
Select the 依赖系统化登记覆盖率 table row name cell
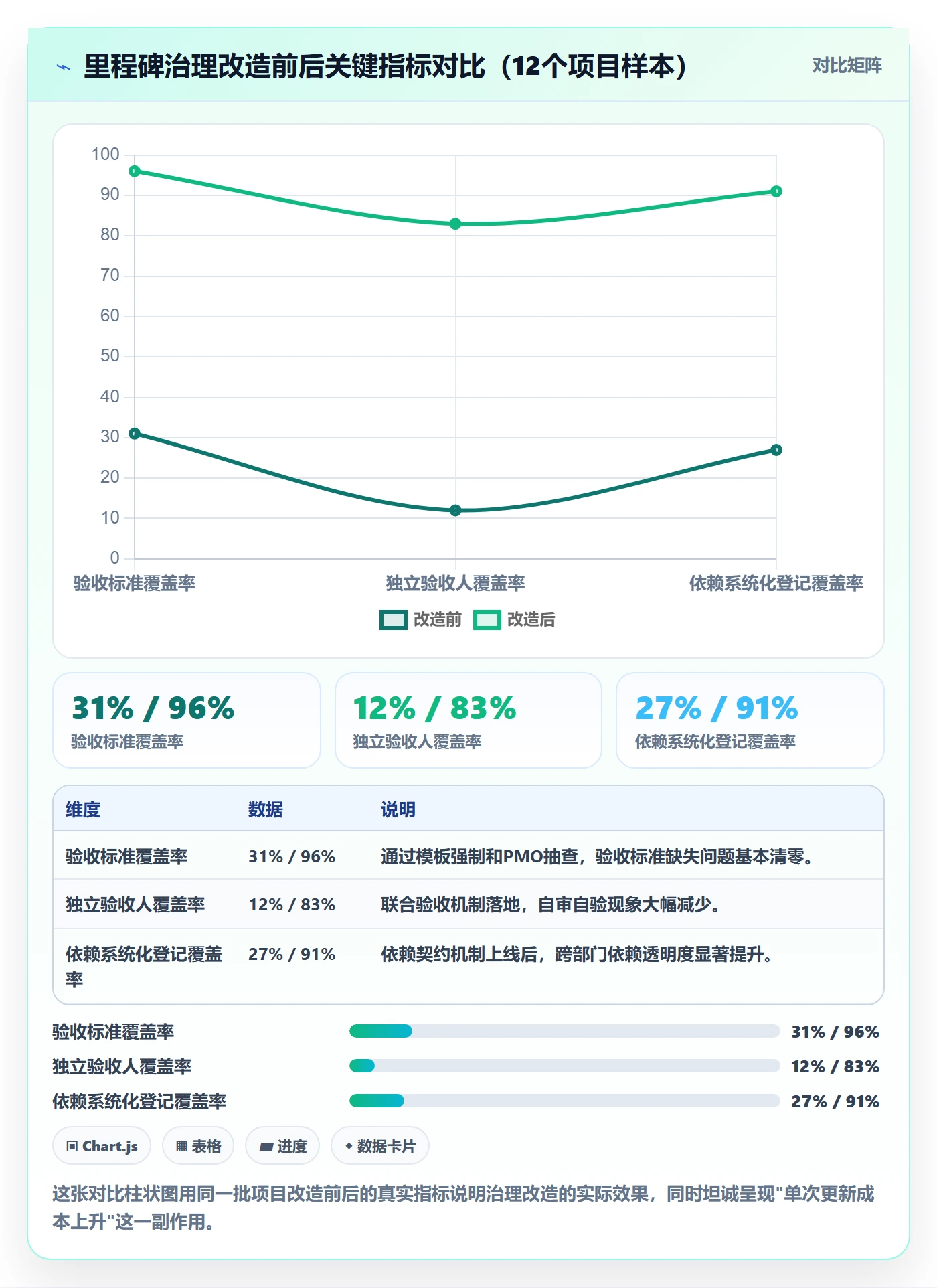(144, 966)
